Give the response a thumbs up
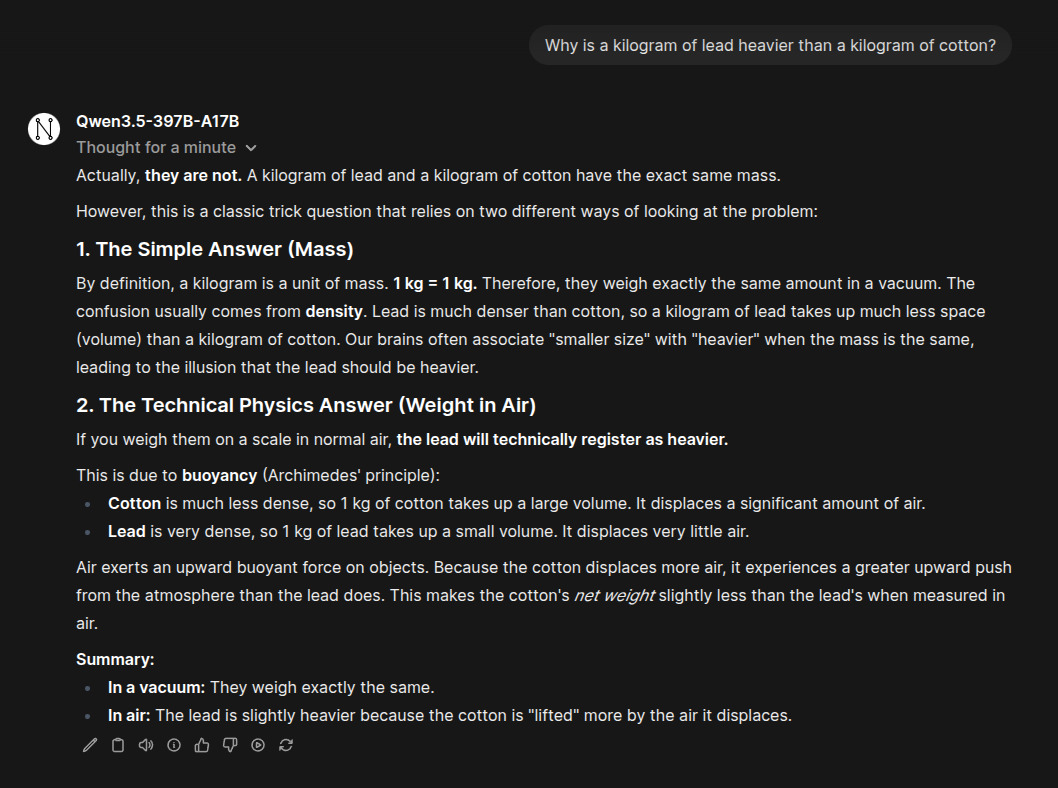Viewport: 1058px width, 788px height. pyautogui.click(x=202, y=745)
